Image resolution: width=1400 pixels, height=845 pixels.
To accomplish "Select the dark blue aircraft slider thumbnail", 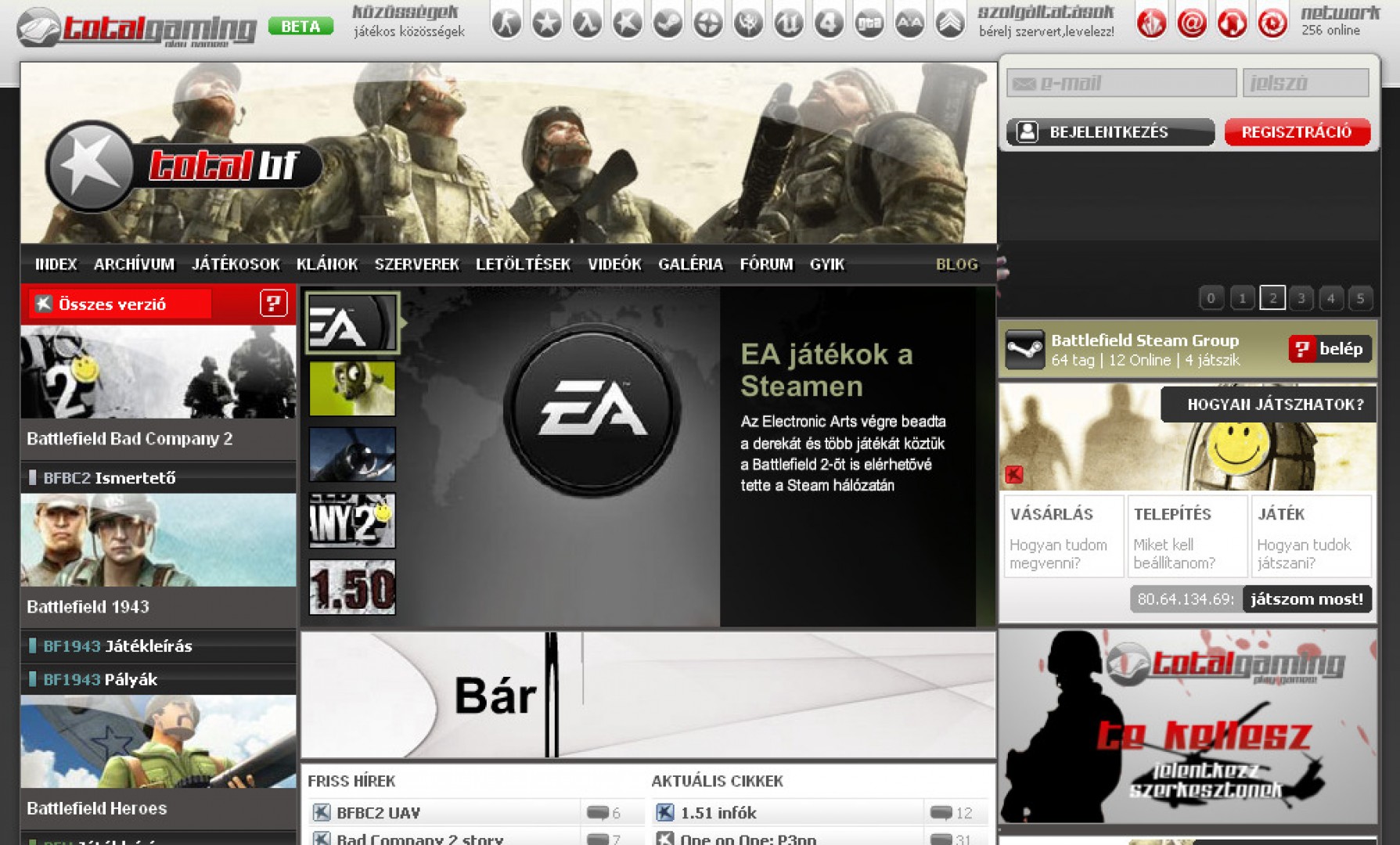I will 352,455.
